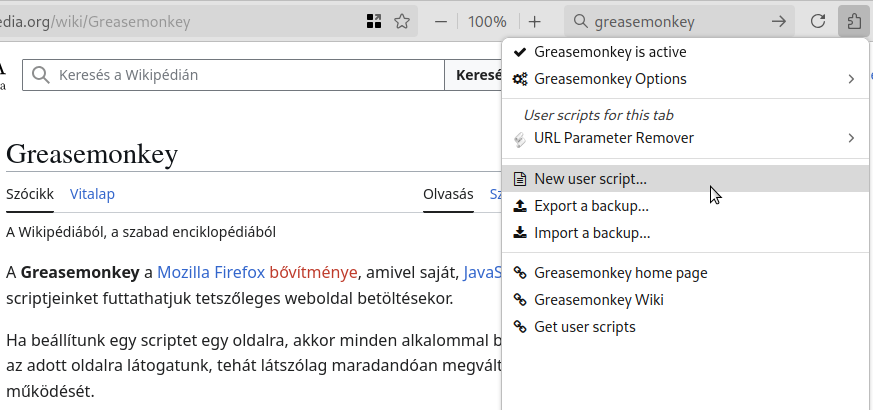
Task: Follow the red bővítménye link
Action: [313, 272]
